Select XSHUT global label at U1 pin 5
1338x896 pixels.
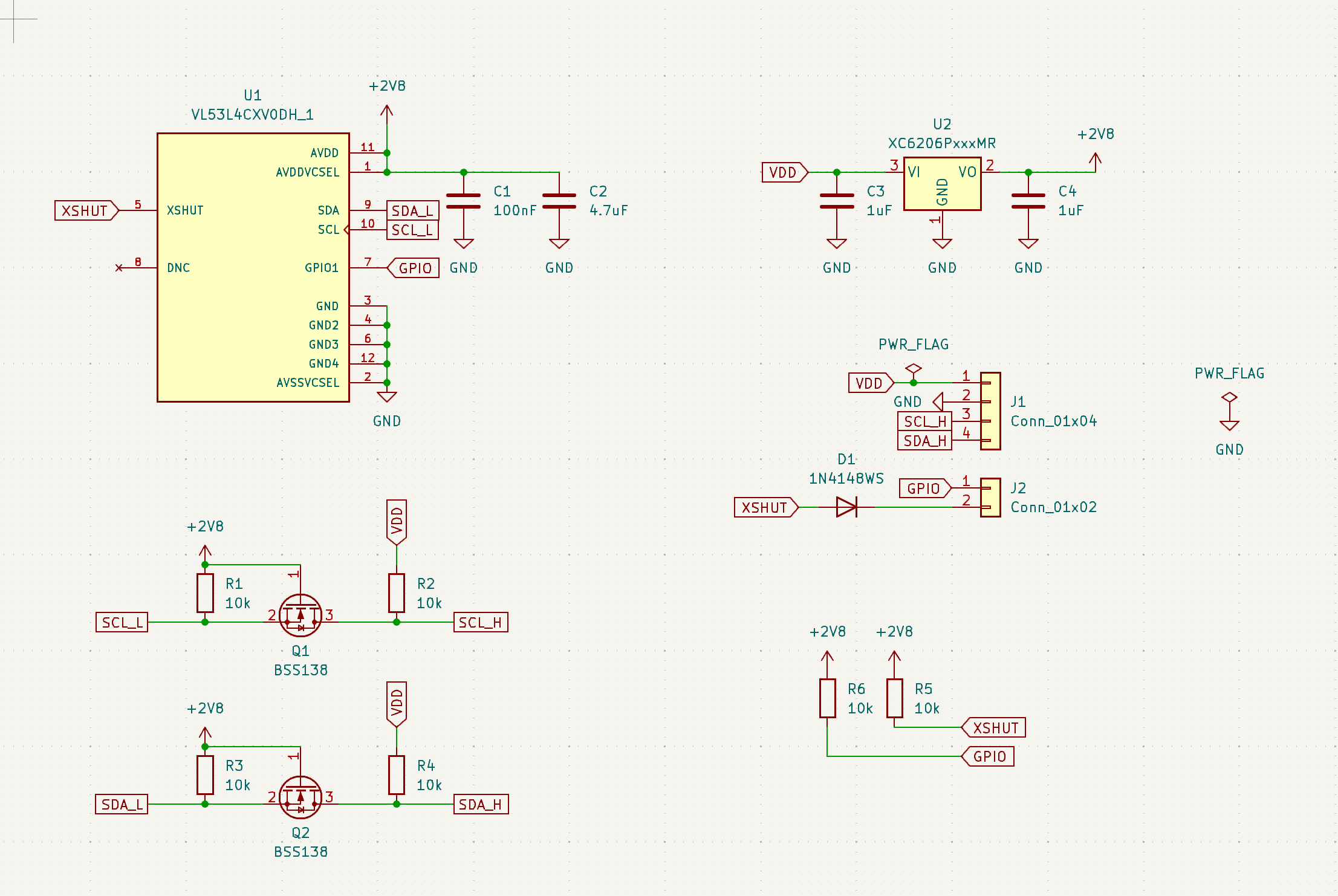(85, 210)
